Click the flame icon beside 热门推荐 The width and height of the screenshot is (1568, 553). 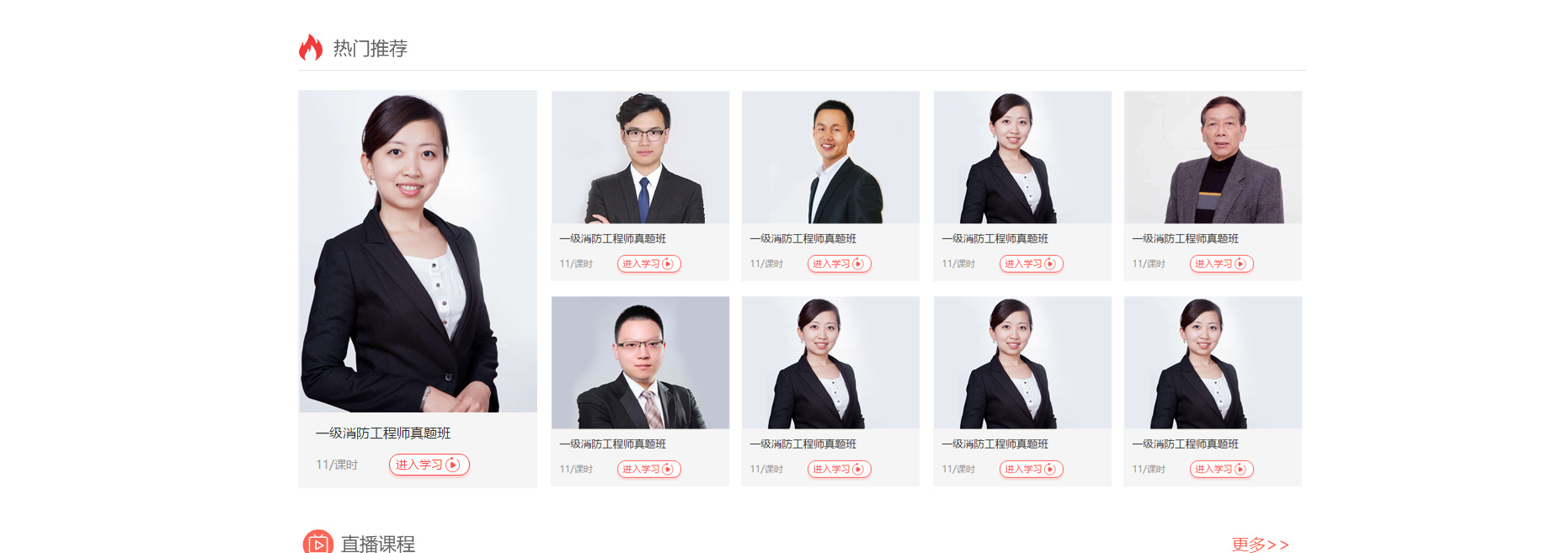(x=311, y=47)
